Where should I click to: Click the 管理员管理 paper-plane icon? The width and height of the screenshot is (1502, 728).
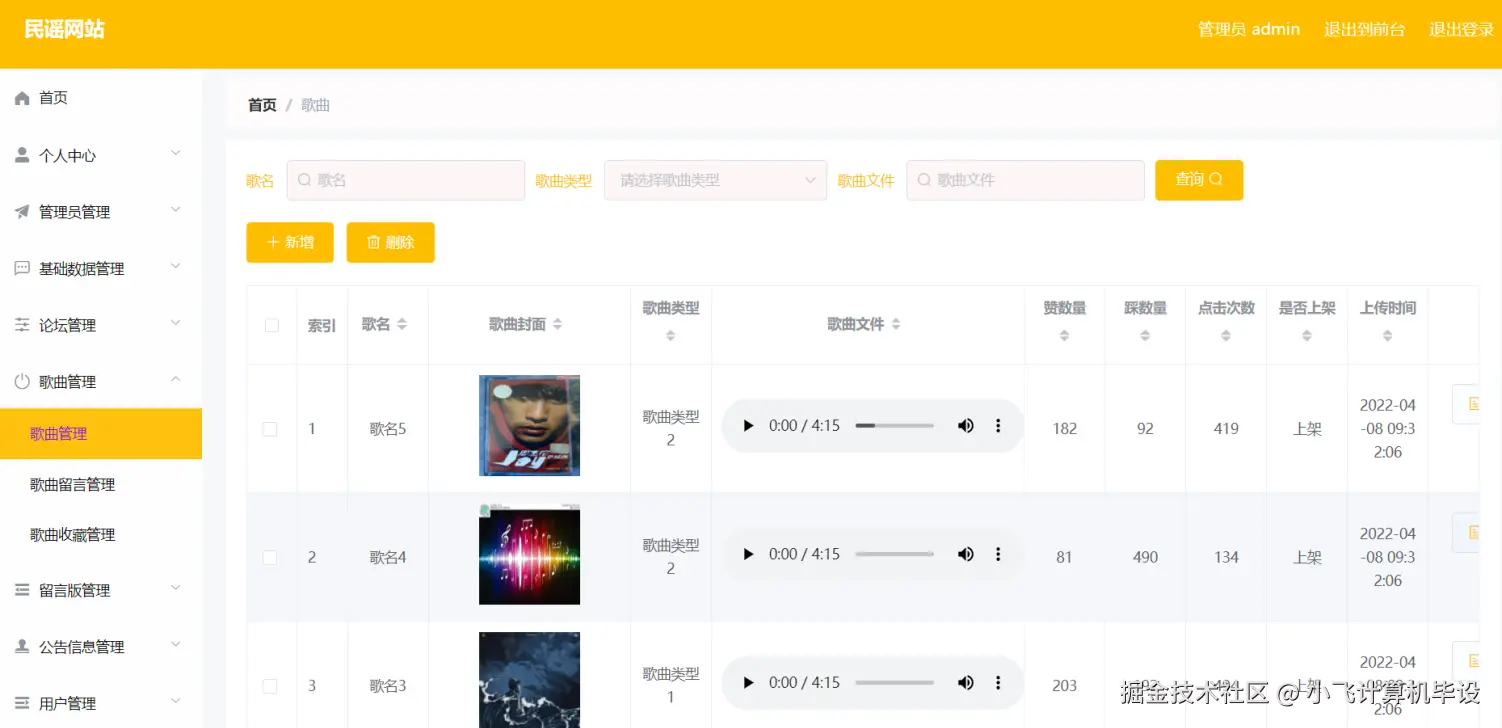(x=23, y=211)
